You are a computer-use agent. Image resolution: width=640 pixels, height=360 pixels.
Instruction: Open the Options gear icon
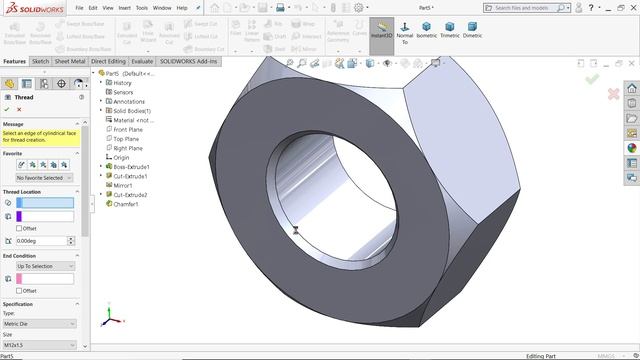tap(358, 8)
